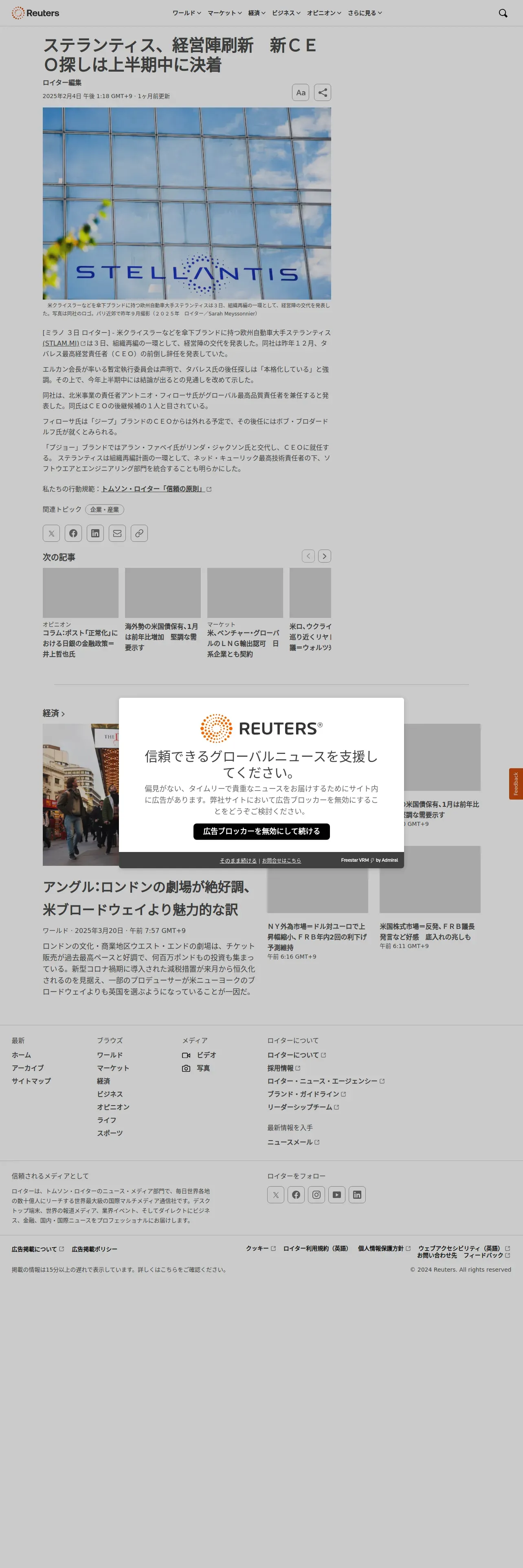Open STLAM.MI stock ticker link
The height and width of the screenshot is (1568, 523).
[x=64, y=343]
